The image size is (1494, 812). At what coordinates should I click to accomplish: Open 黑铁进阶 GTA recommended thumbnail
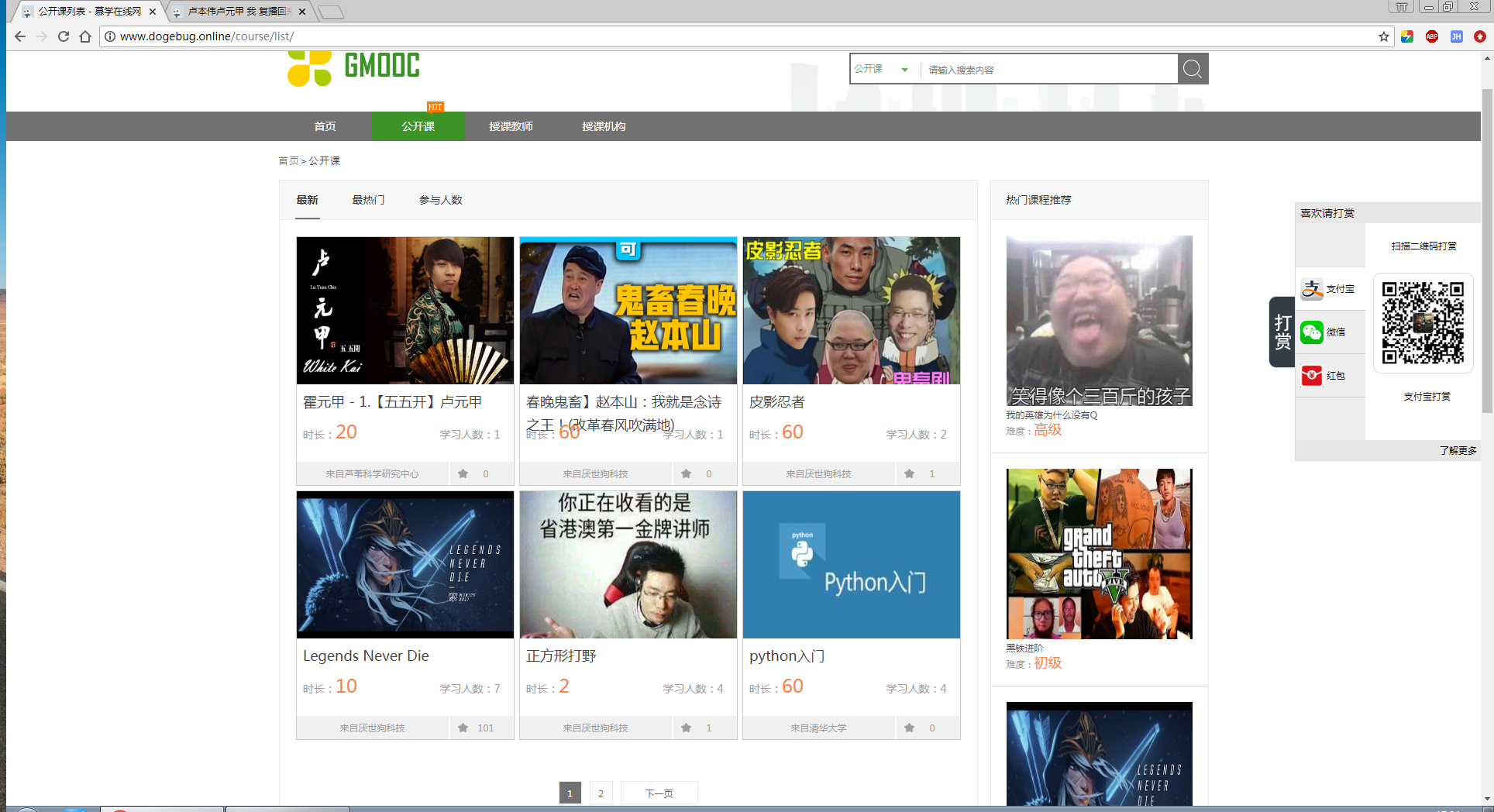click(1099, 554)
